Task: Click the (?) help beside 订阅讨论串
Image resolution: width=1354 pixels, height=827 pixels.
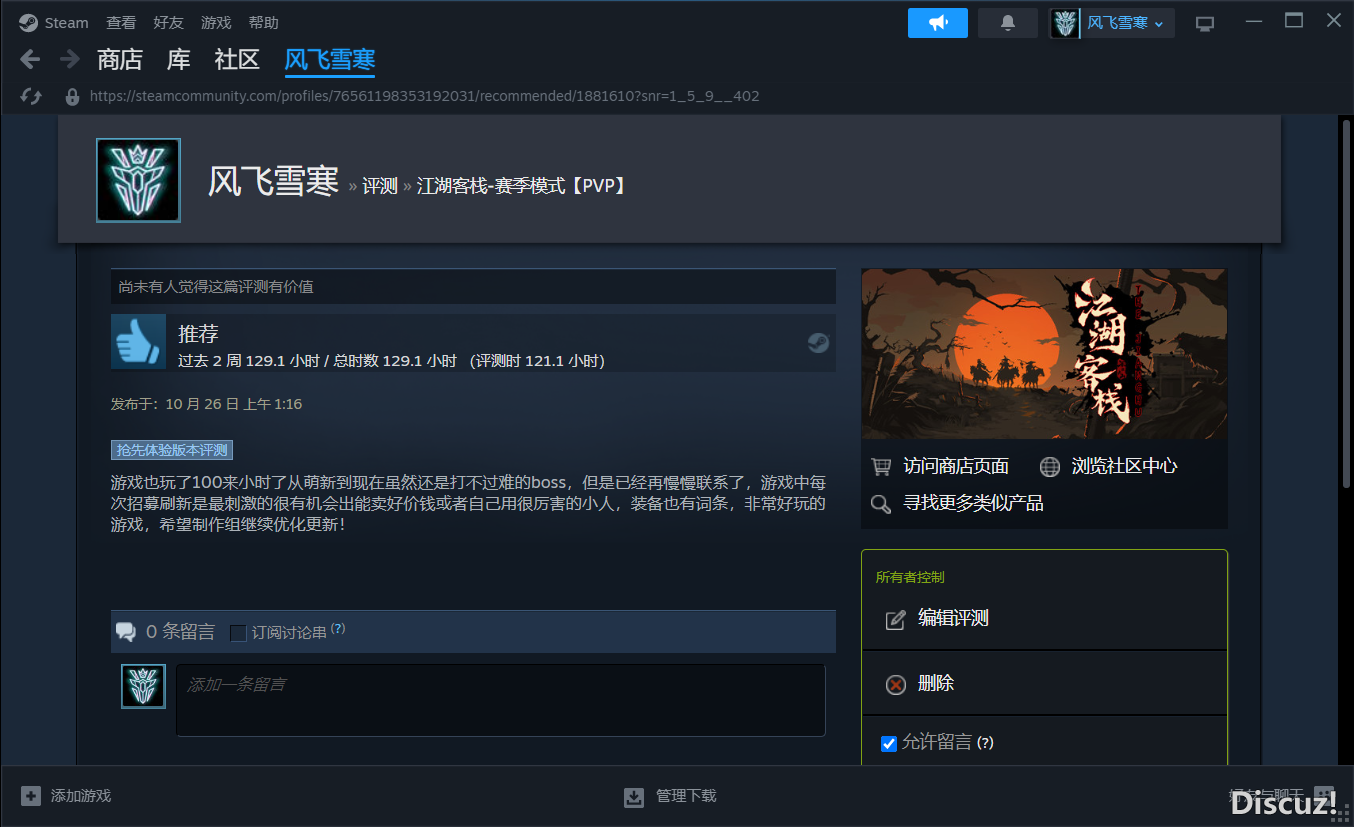Action: (x=338, y=629)
